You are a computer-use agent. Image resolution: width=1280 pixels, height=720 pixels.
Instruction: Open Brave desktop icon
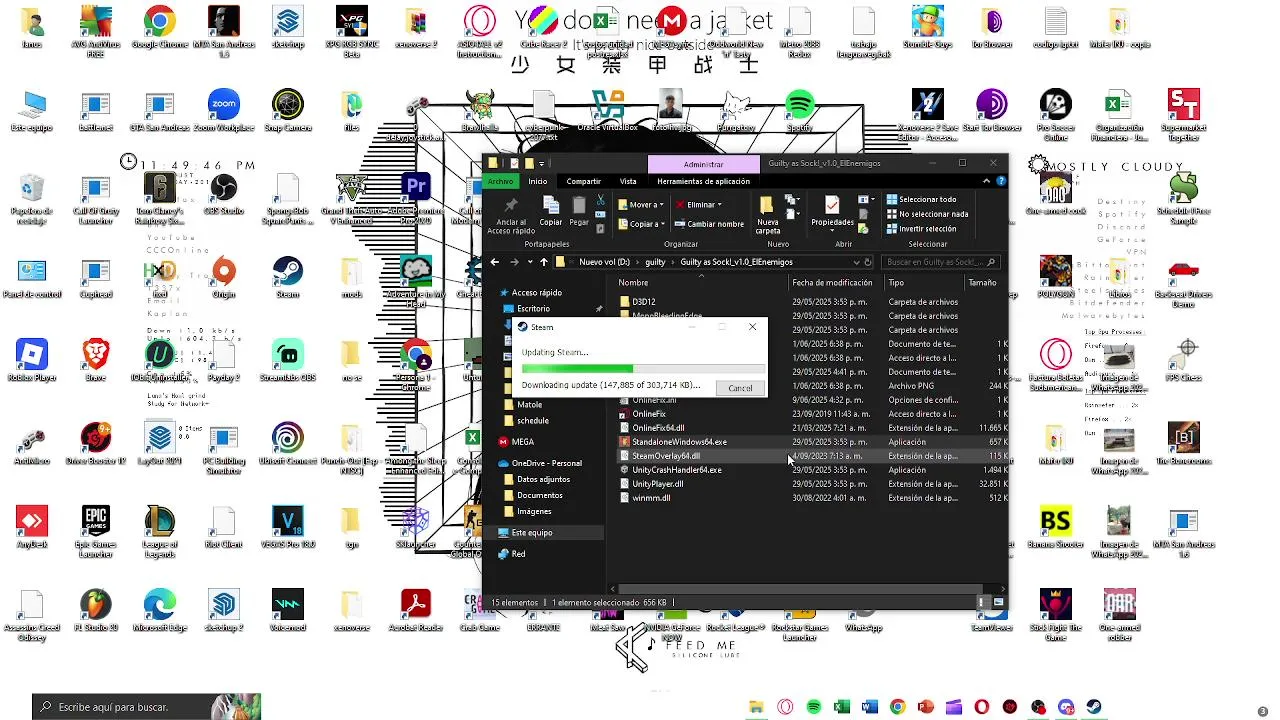click(x=95, y=362)
